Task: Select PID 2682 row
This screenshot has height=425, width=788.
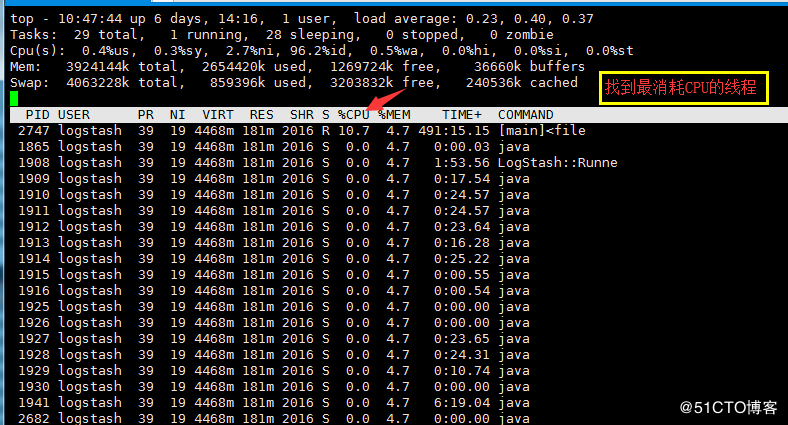Action: click(274, 418)
